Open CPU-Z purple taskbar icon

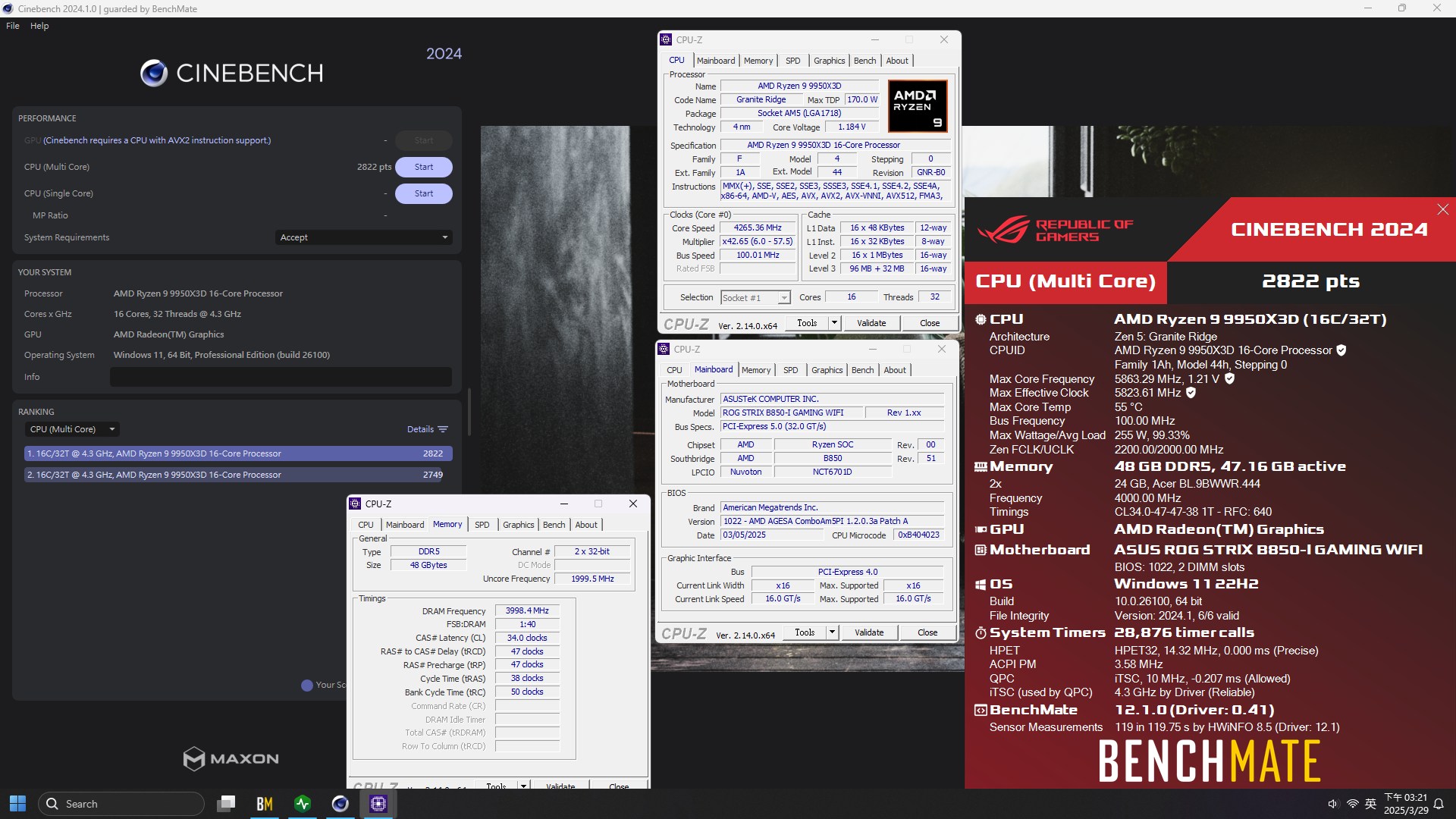coord(378,804)
